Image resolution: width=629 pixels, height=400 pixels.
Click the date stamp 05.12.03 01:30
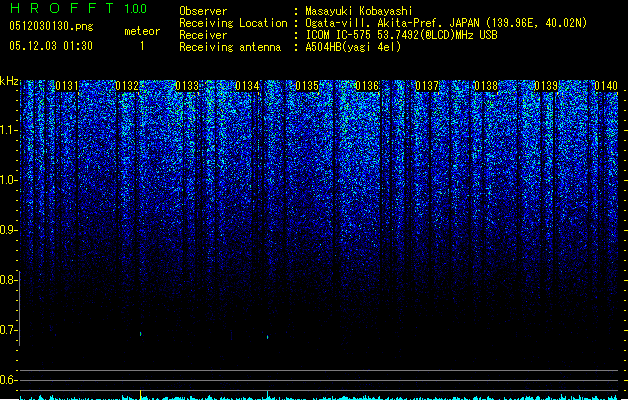point(51,46)
